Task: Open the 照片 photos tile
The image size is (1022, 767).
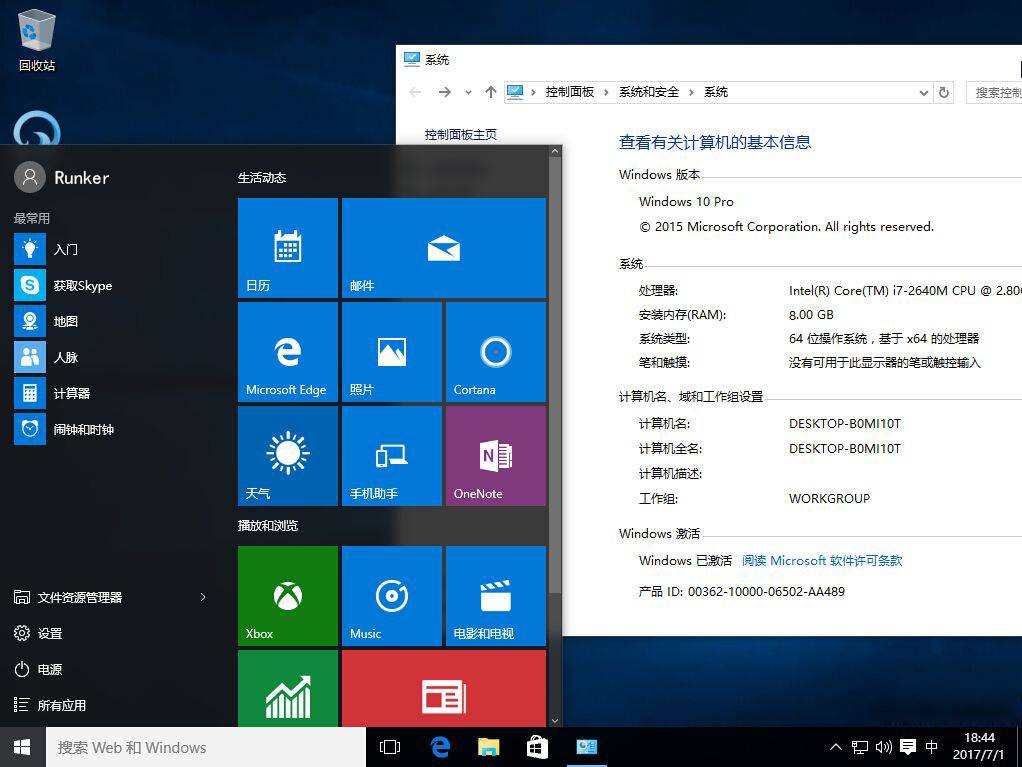Action: [x=392, y=352]
